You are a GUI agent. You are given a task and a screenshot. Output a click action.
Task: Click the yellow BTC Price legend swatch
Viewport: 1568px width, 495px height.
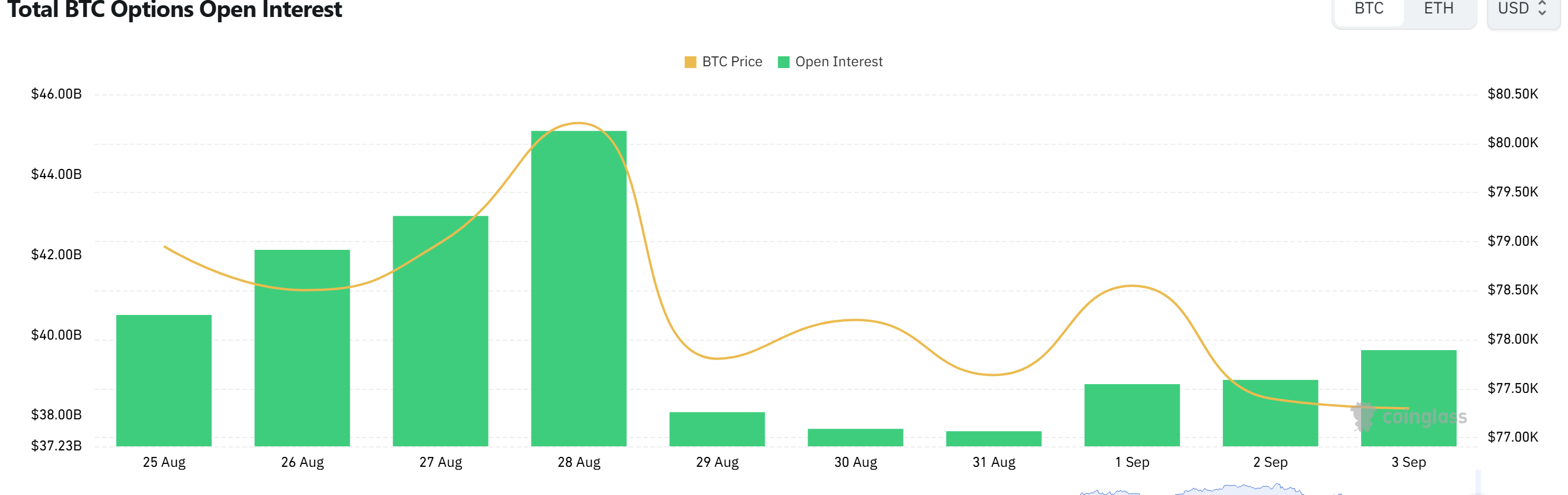coord(690,62)
